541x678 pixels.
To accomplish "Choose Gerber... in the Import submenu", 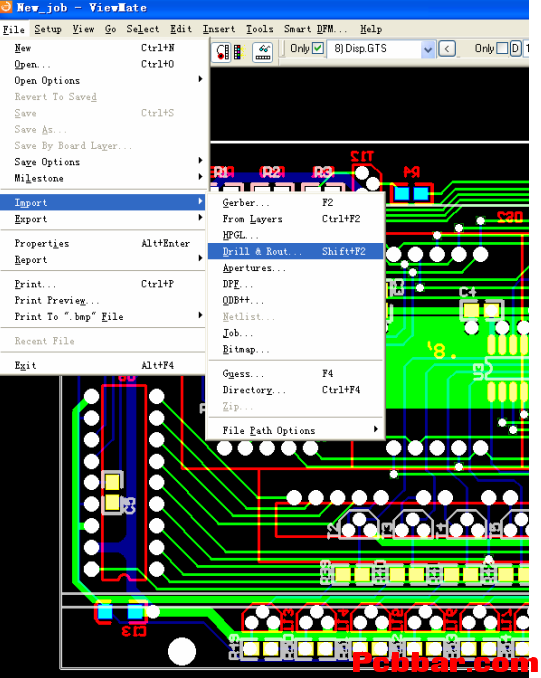I will [296, 202].
